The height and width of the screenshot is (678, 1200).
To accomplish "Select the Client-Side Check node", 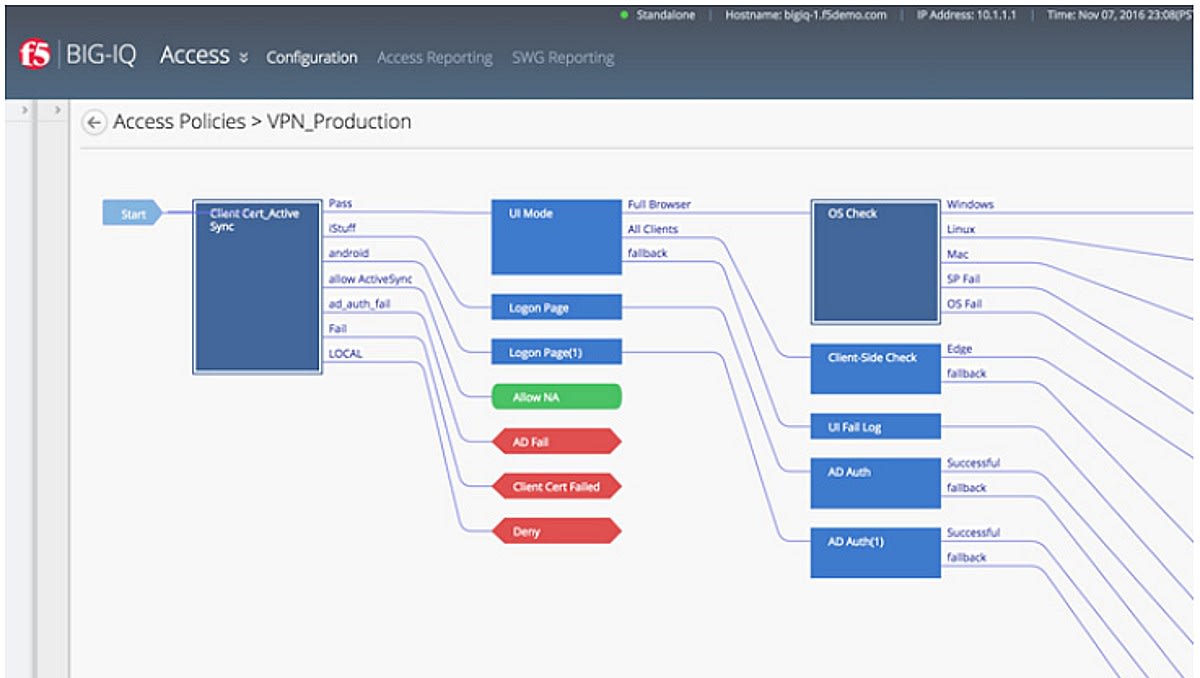I will (x=876, y=368).
